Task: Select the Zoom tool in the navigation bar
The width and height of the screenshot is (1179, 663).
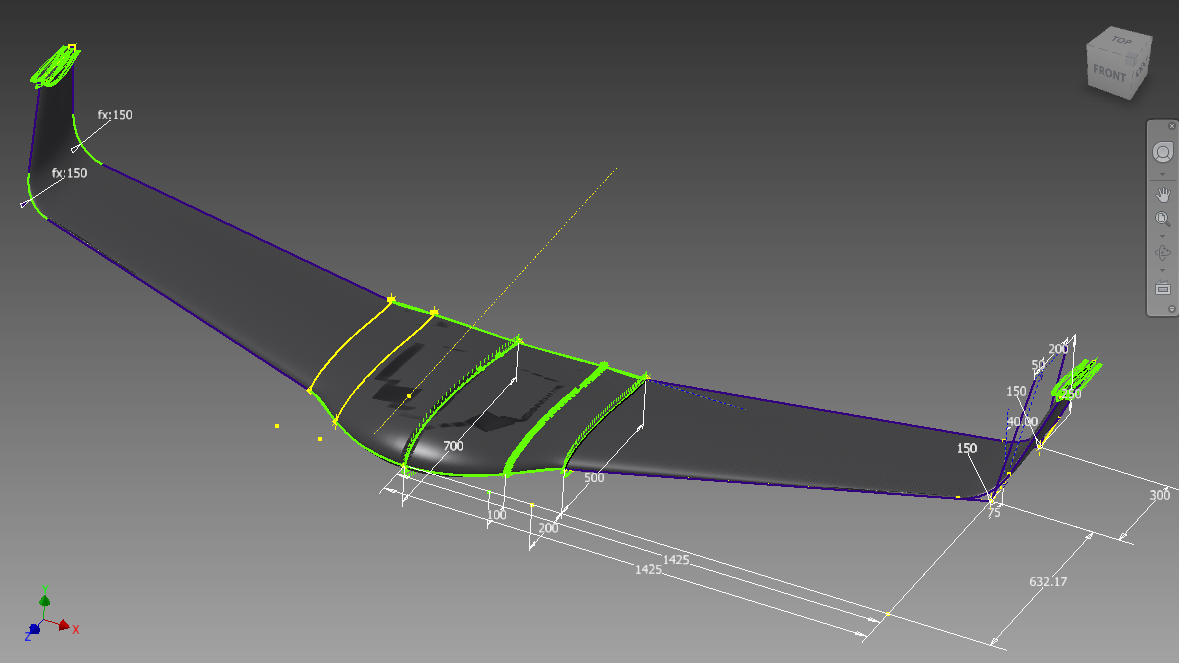Action: [x=1162, y=215]
